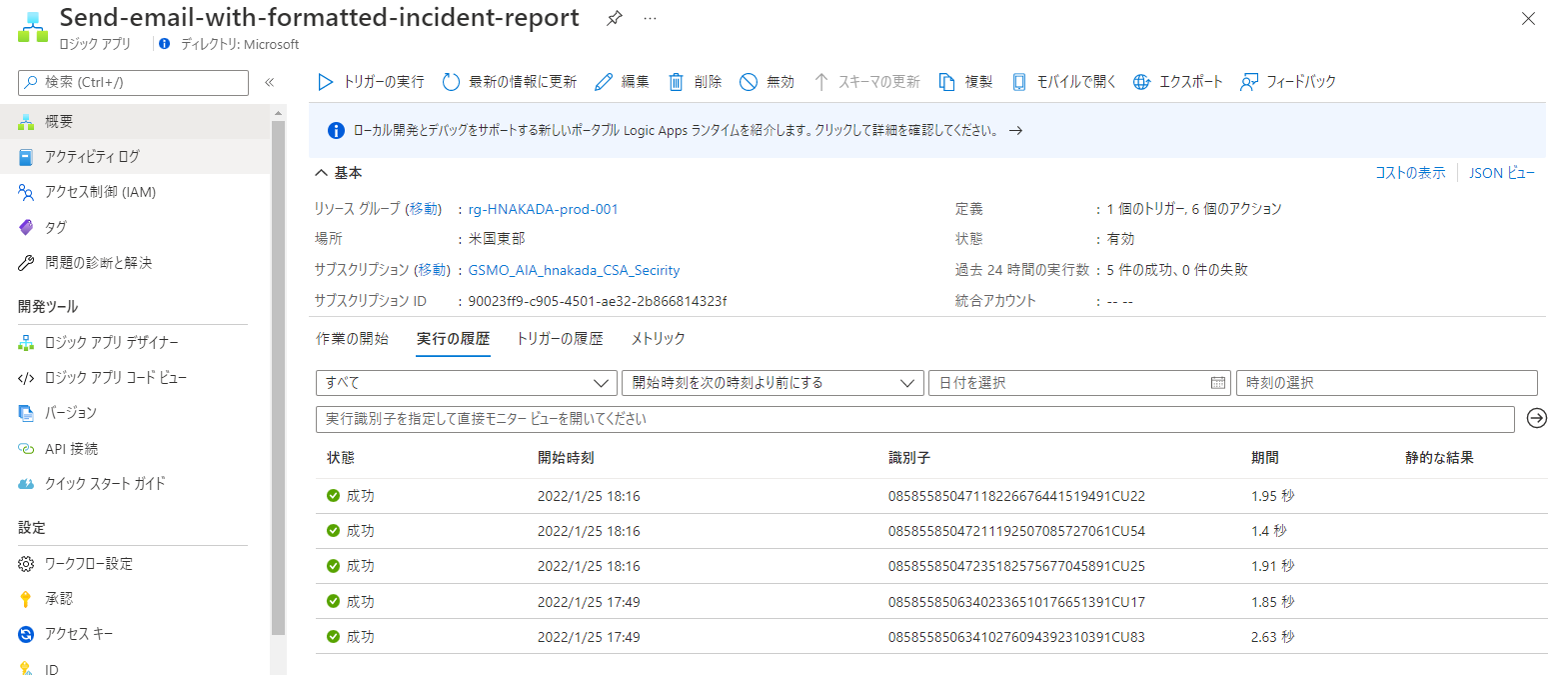This screenshot has height=675, width=1568.
Task: Click the 状態 column header
Action: (x=341, y=458)
